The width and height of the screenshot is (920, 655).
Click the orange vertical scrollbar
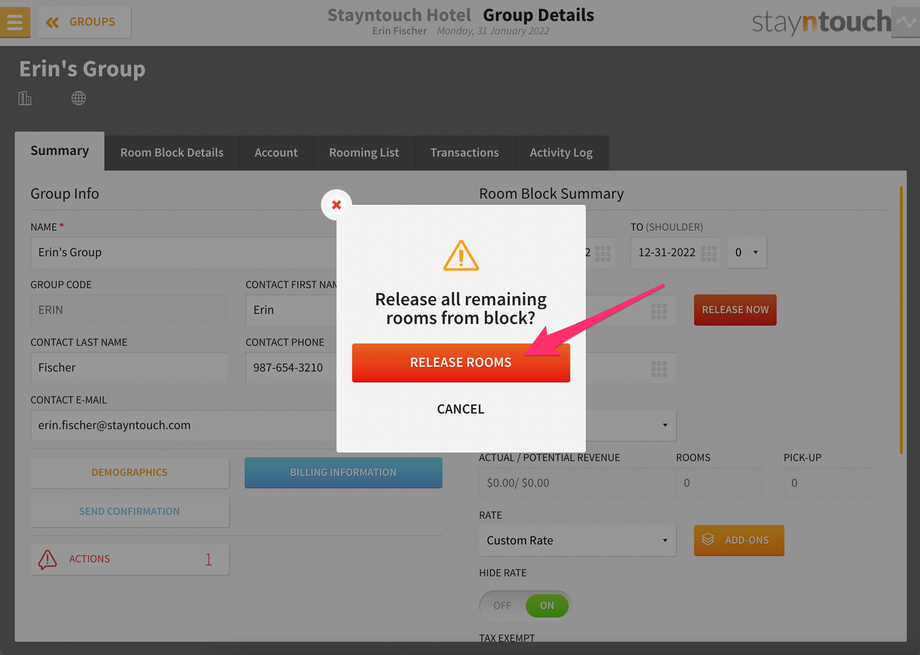click(x=901, y=320)
